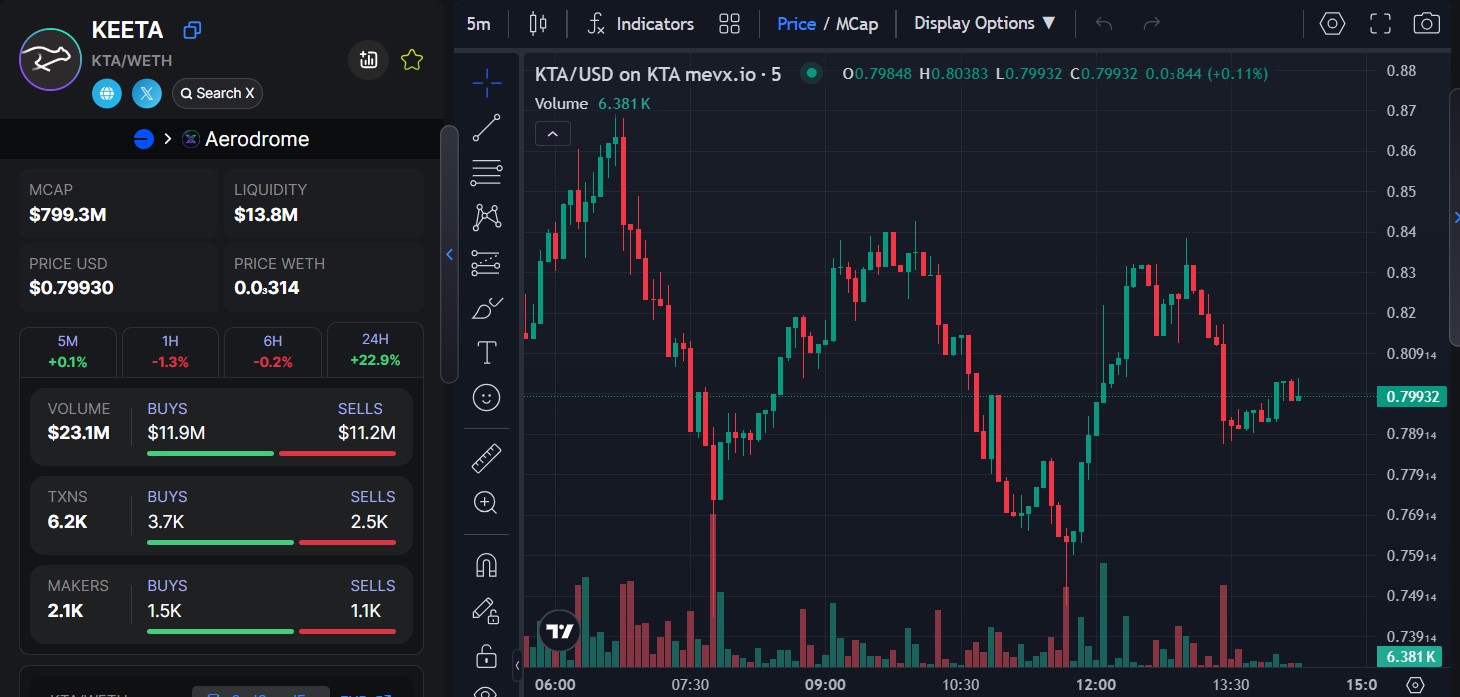Open the ruler measure tool
The height and width of the screenshot is (697, 1460).
click(x=487, y=458)
